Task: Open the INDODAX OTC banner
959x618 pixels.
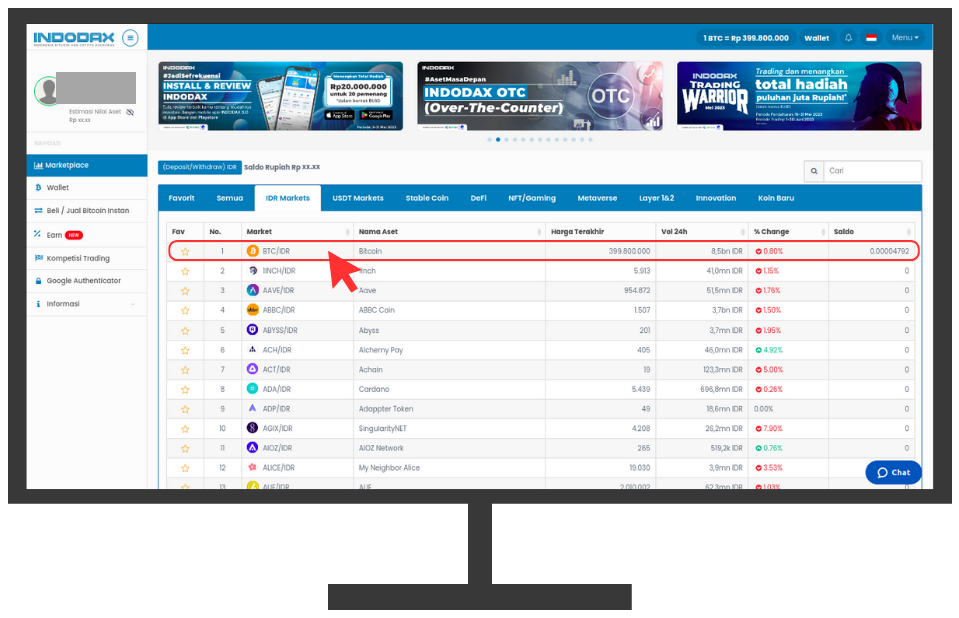Action: click(x=540, y=96)
